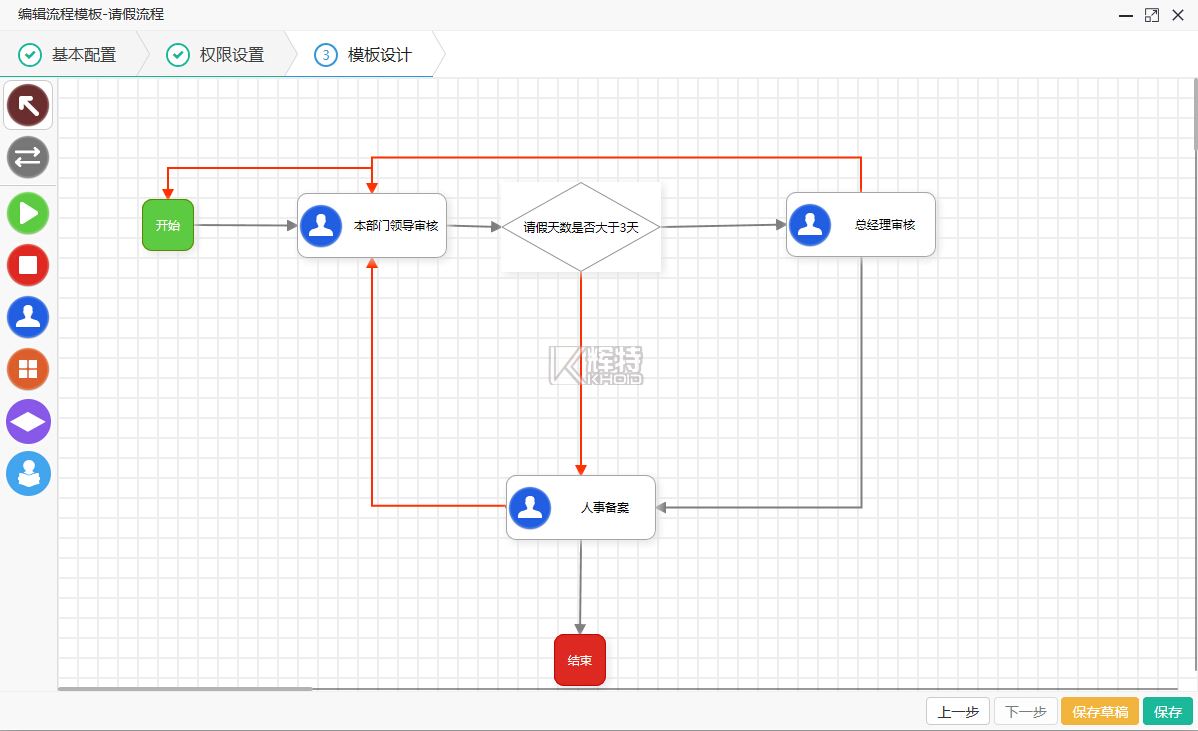The image size is (1198, 731).
Task: Select the 开始 node on canvas
Action: pyautogui.click(x=167, y=225)
